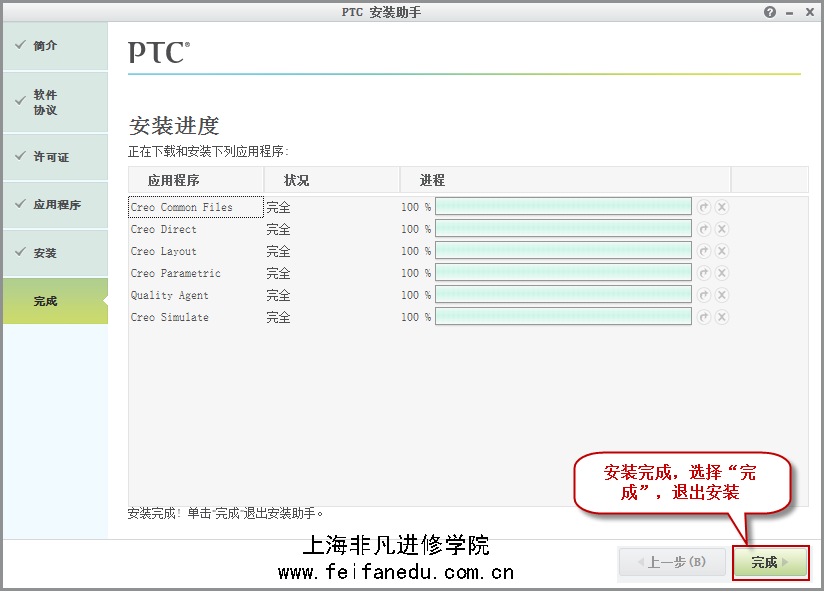824x591 pixels.
Task: Select the 安装 step in sidebar
Action: pyautogui.click(x=55, y=253)
